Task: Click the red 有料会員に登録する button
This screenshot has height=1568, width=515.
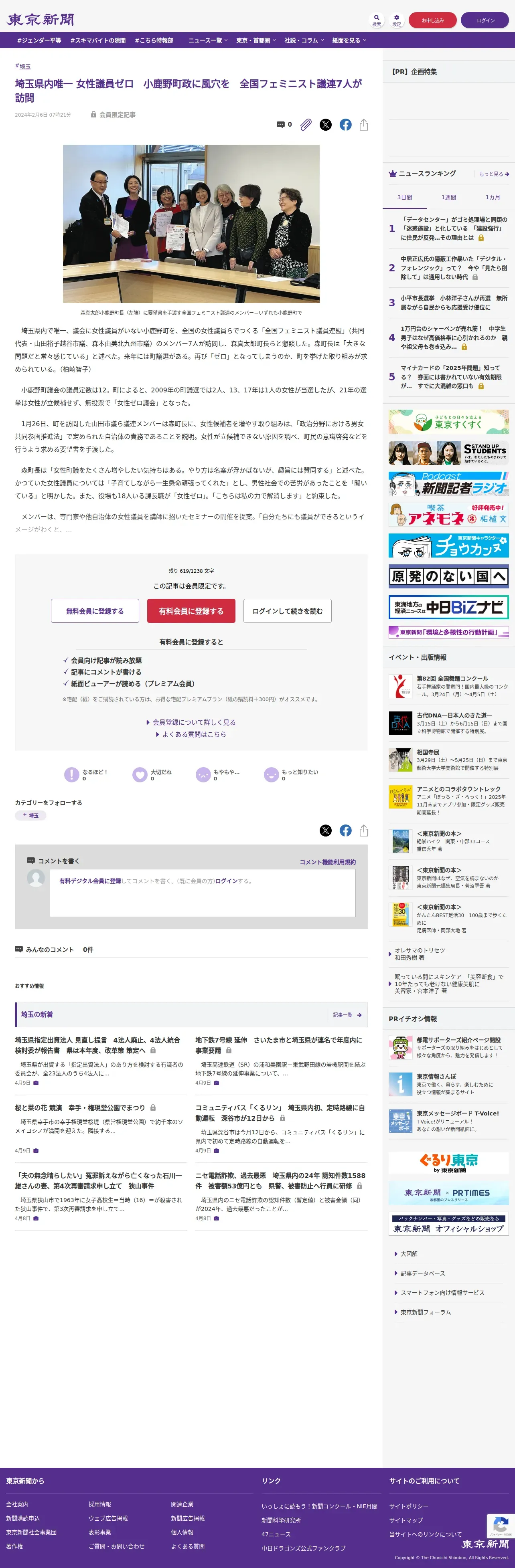Action: (191, 611)
